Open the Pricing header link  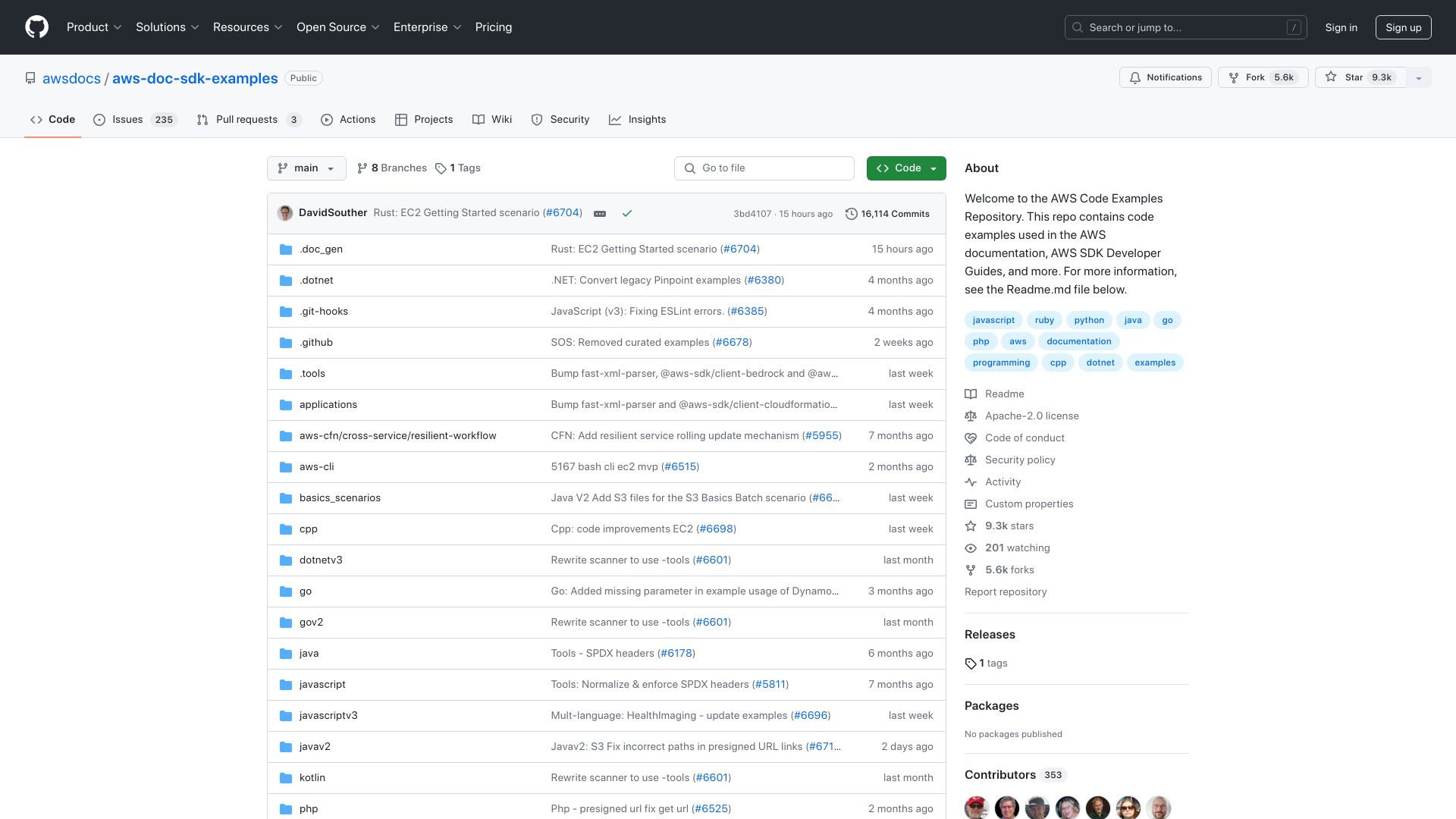(x=494, y=27)
